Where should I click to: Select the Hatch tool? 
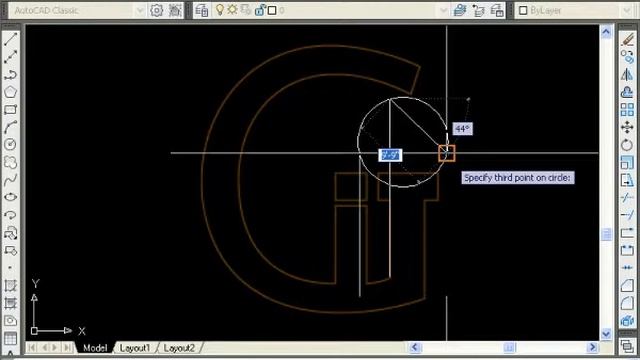10,285
